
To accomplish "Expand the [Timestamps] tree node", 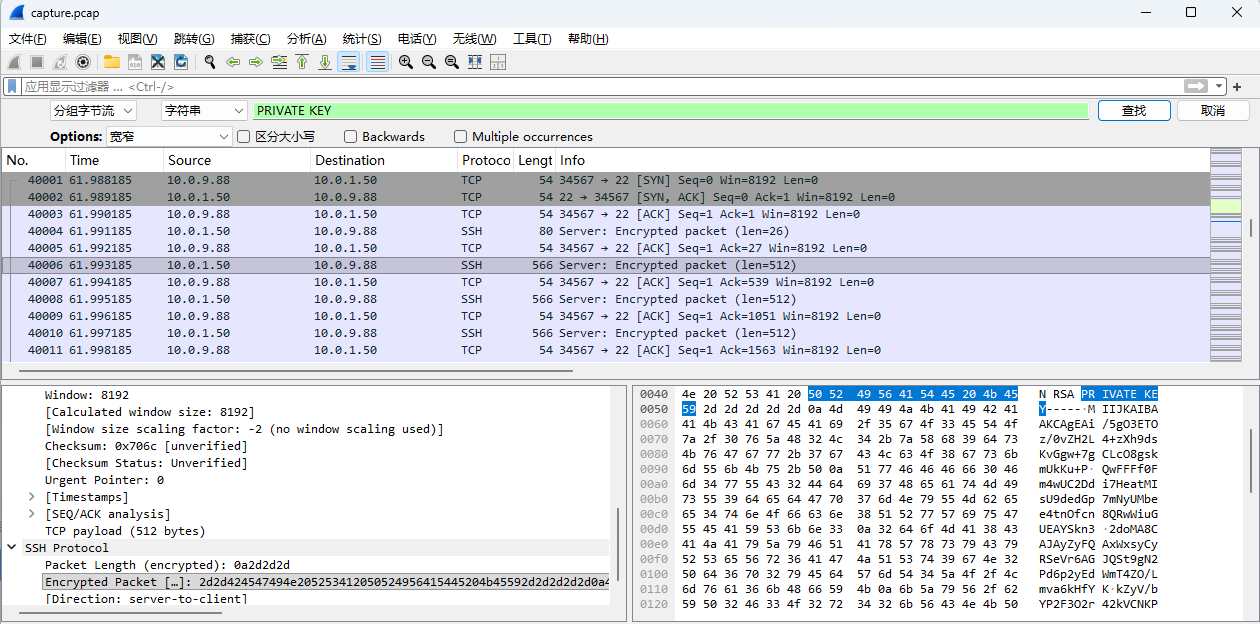I will click(x=31, y=497).
